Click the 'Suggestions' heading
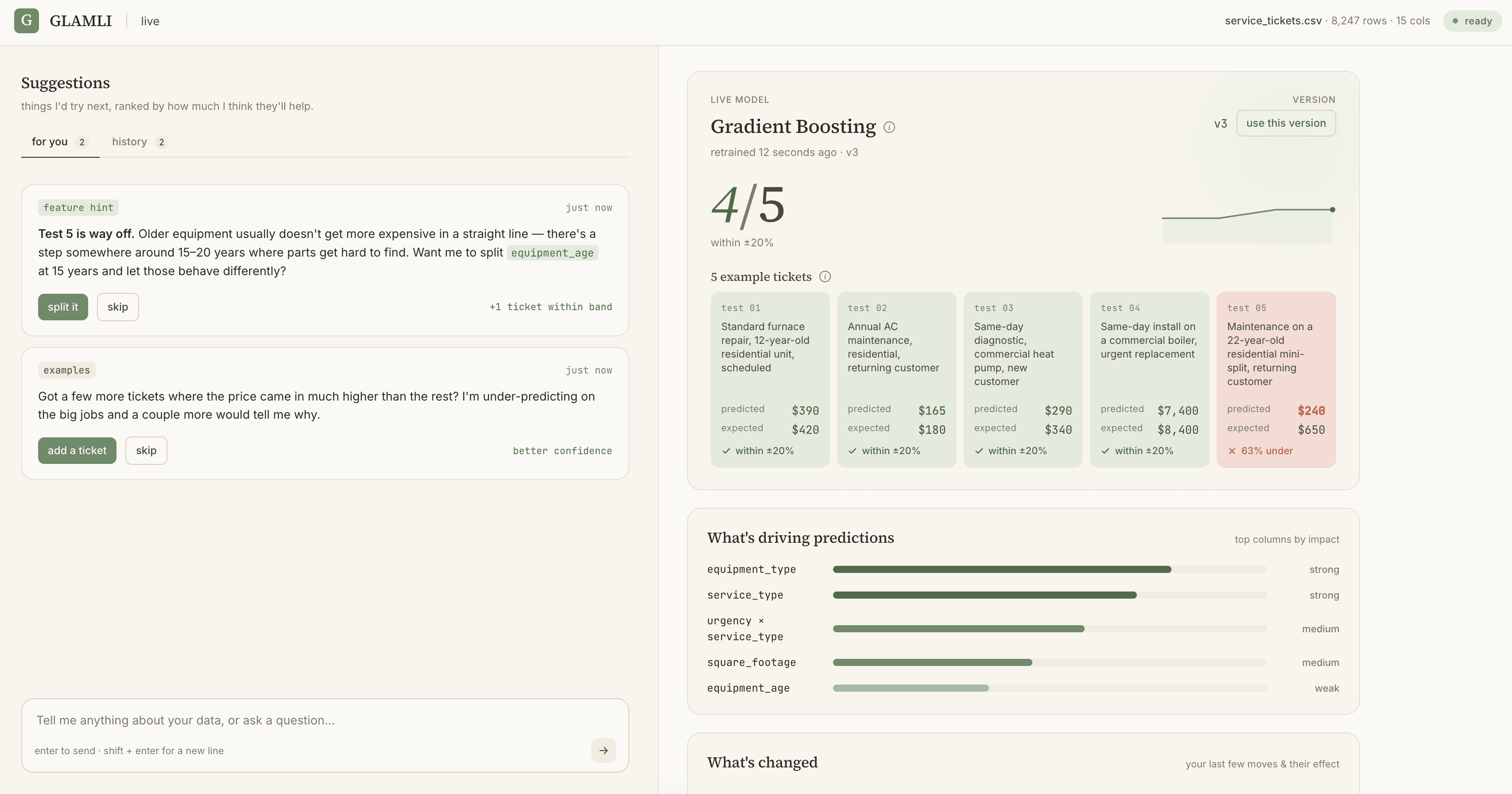Image resolution: width=1512 pixels, height=794 pixels. (65, 83)
